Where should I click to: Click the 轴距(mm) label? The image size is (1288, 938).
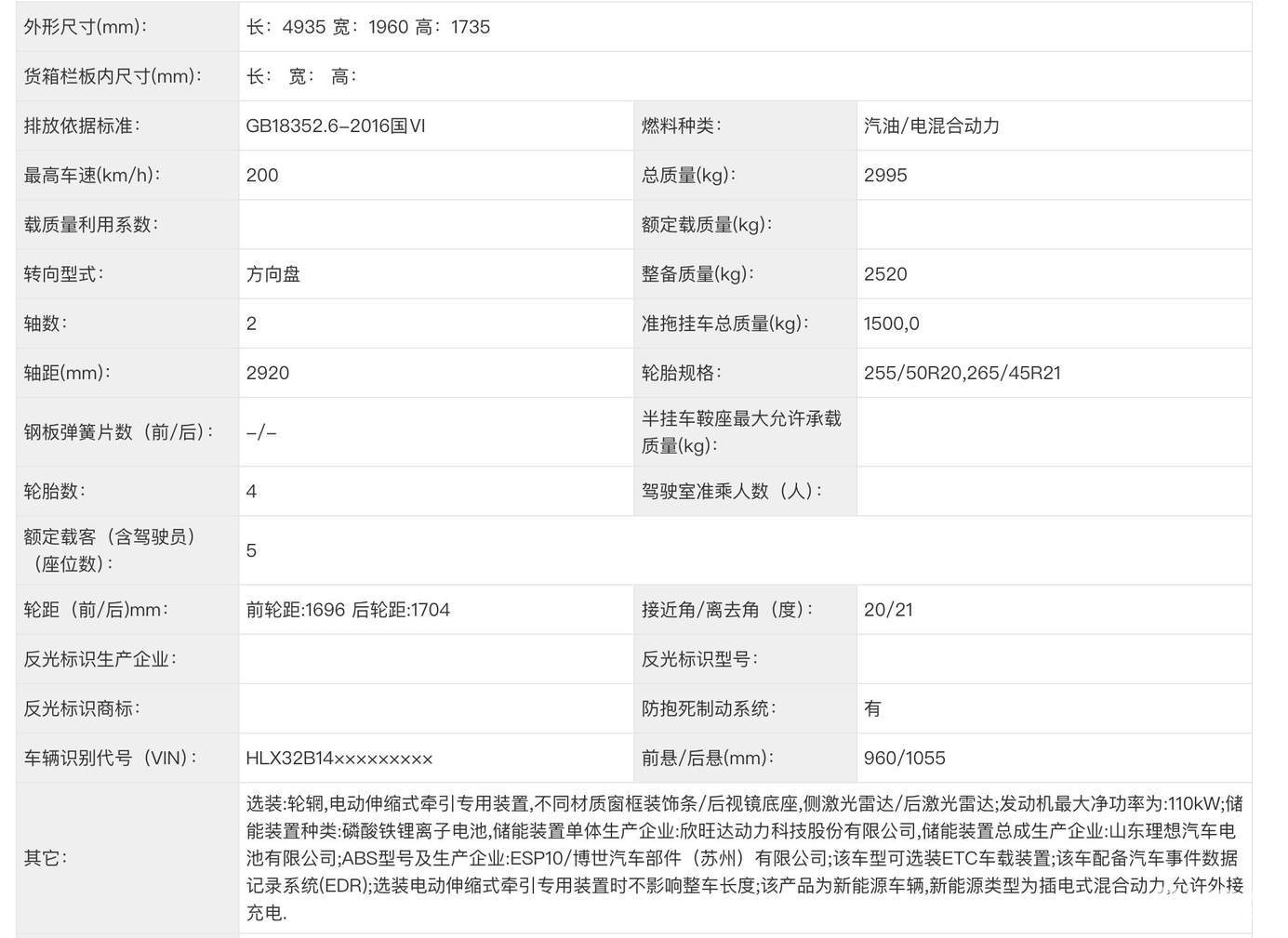tap(67, 373)
